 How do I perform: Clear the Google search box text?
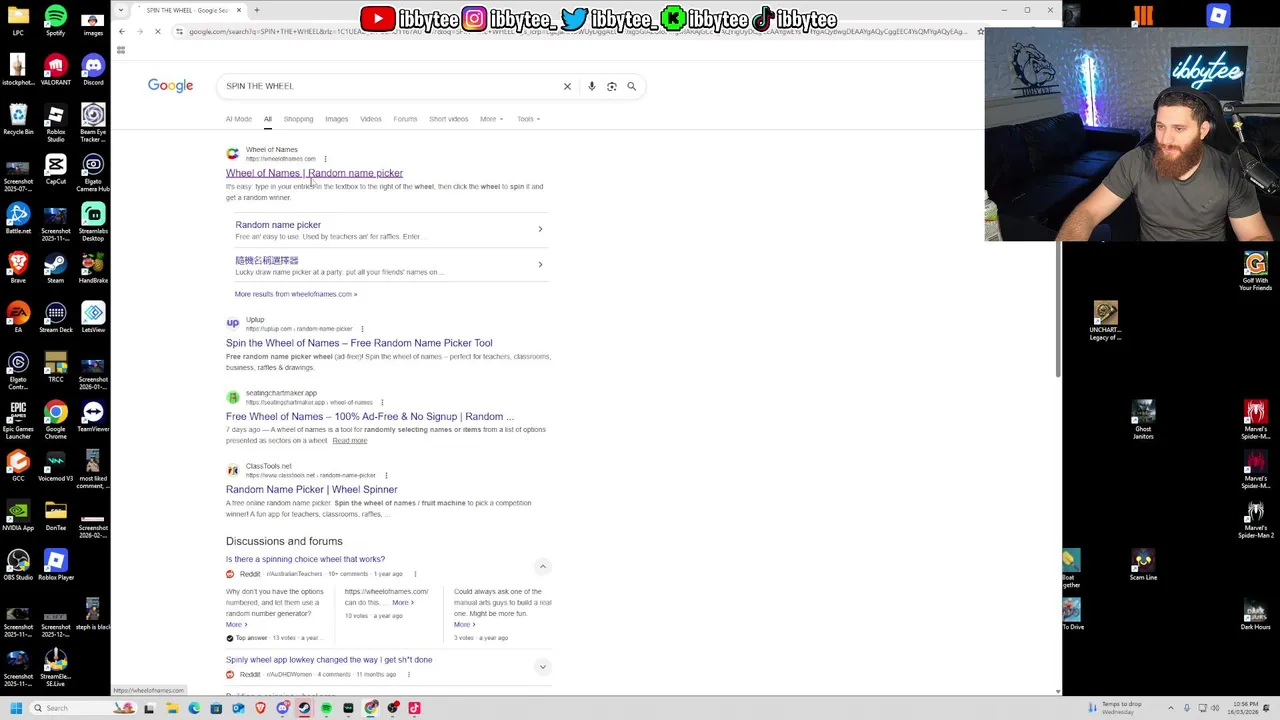[567, 86]
